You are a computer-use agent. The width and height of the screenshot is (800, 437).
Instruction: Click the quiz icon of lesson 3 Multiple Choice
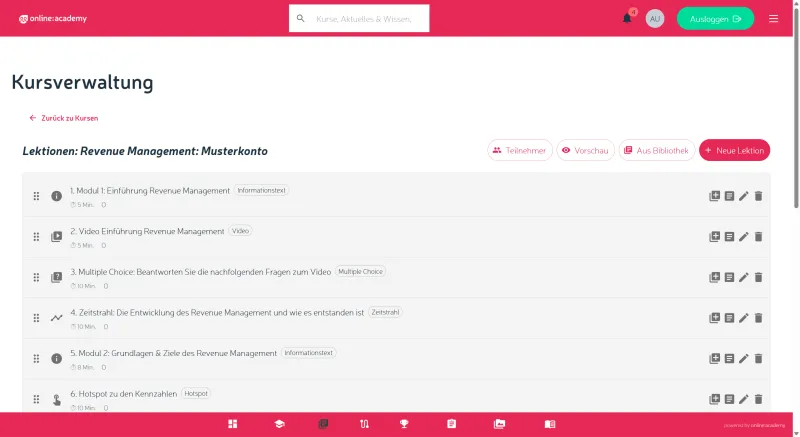57,277
